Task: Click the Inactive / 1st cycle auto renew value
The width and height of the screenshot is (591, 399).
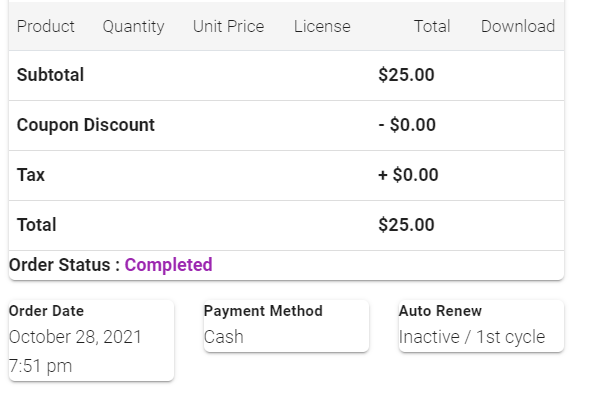Action: 472,337
